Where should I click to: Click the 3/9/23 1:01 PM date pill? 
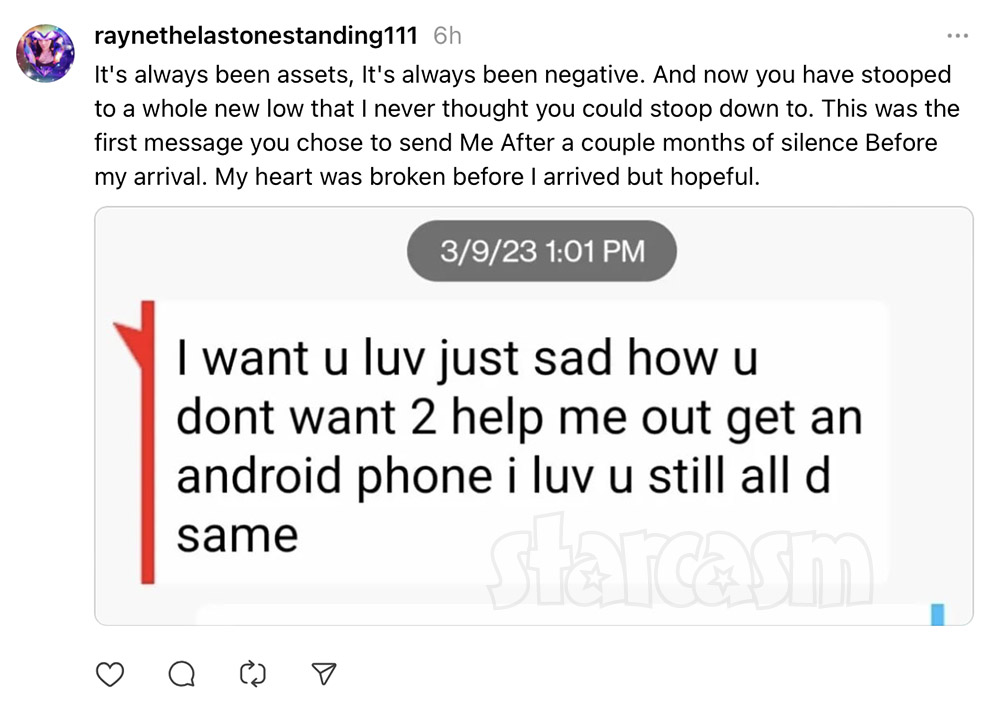[x=542, y=251]
